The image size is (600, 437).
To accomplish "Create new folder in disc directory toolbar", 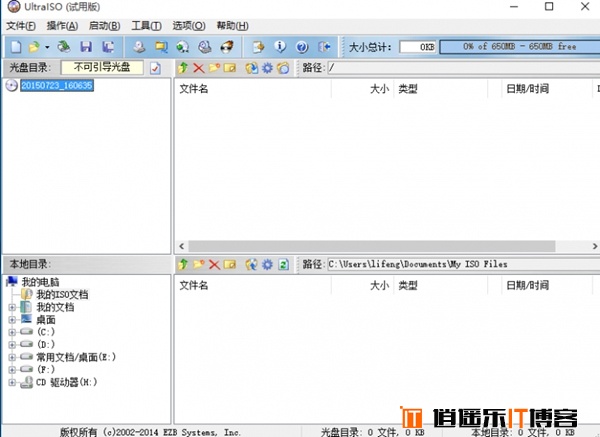I will point(214,68).
